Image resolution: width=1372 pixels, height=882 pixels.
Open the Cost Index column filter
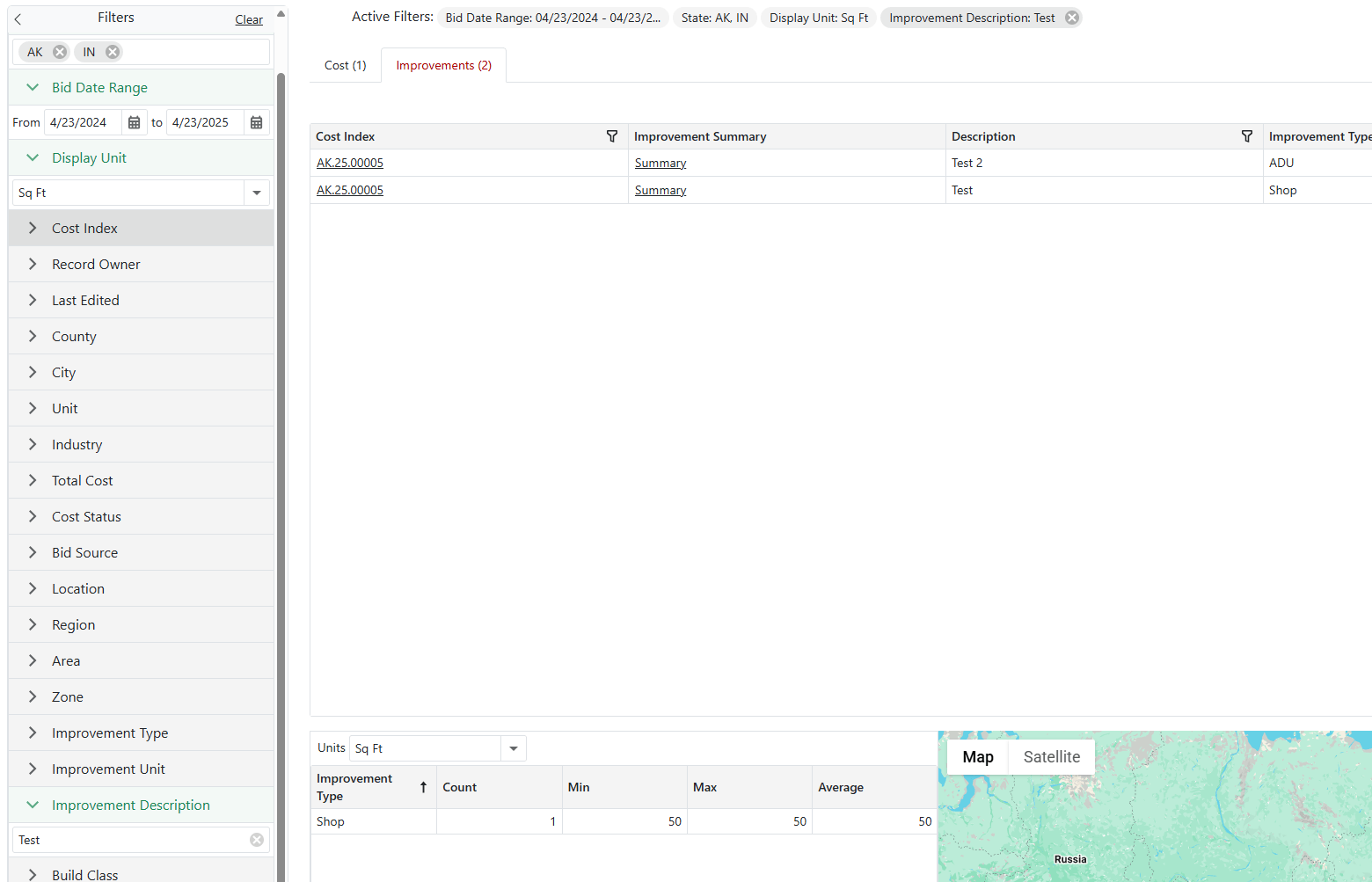coord(612,136)
